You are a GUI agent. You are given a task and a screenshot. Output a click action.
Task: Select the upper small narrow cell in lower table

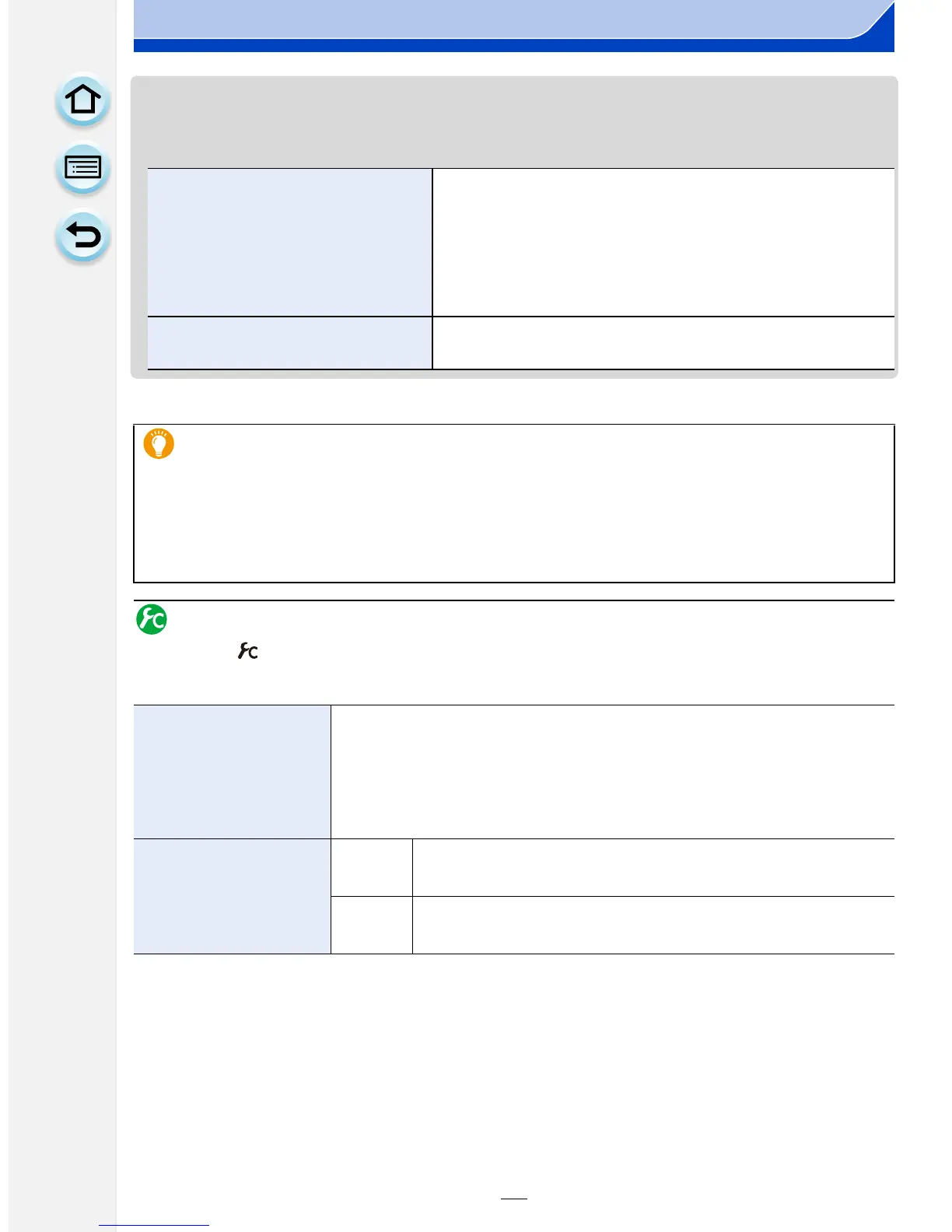click(372, 867)
